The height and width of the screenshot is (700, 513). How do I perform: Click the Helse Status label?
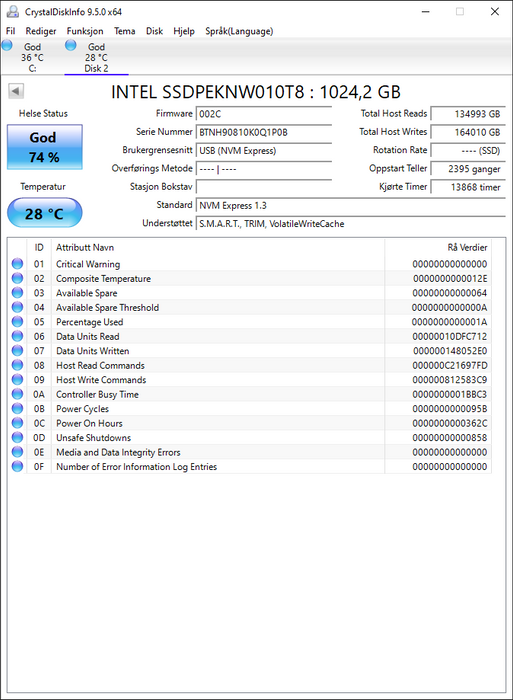(x=43, y=113)
